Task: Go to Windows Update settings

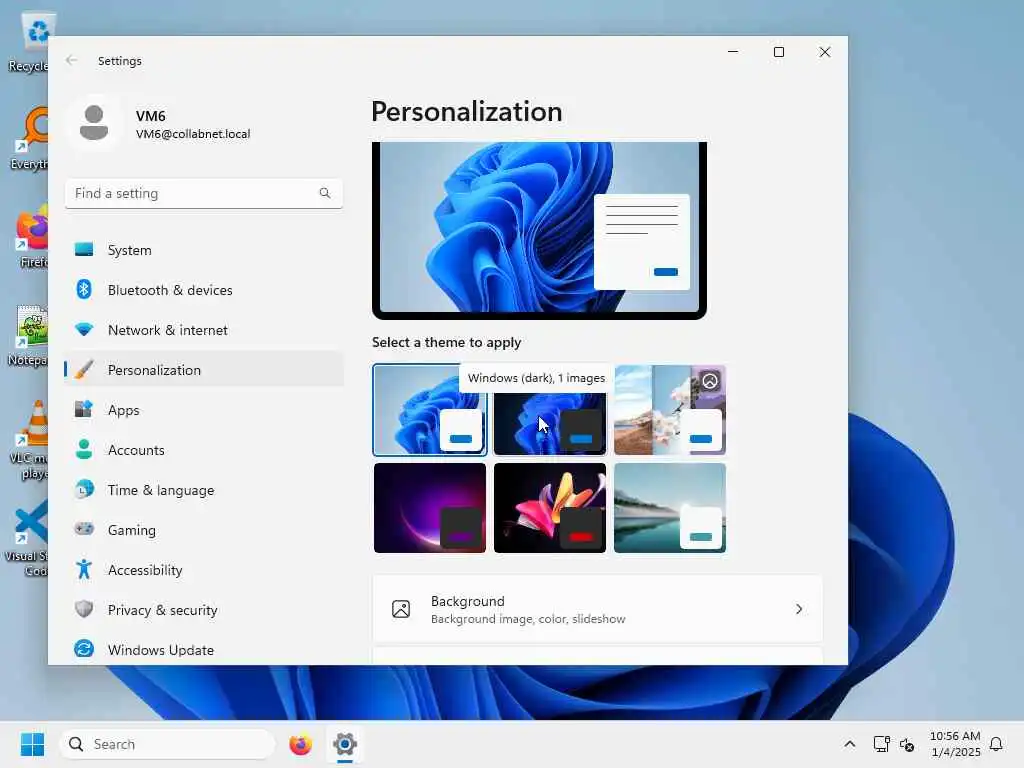Action: click(x=204, y=649)
